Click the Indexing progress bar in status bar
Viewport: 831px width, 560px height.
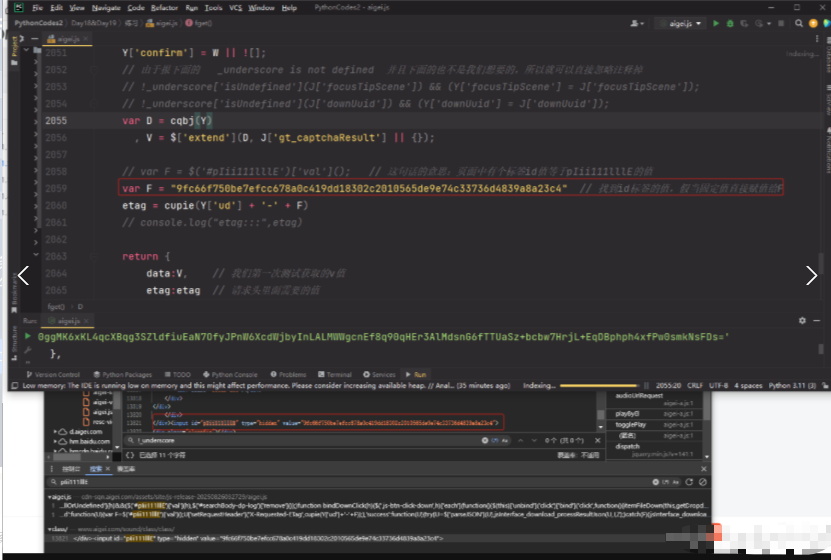[599, 386]
